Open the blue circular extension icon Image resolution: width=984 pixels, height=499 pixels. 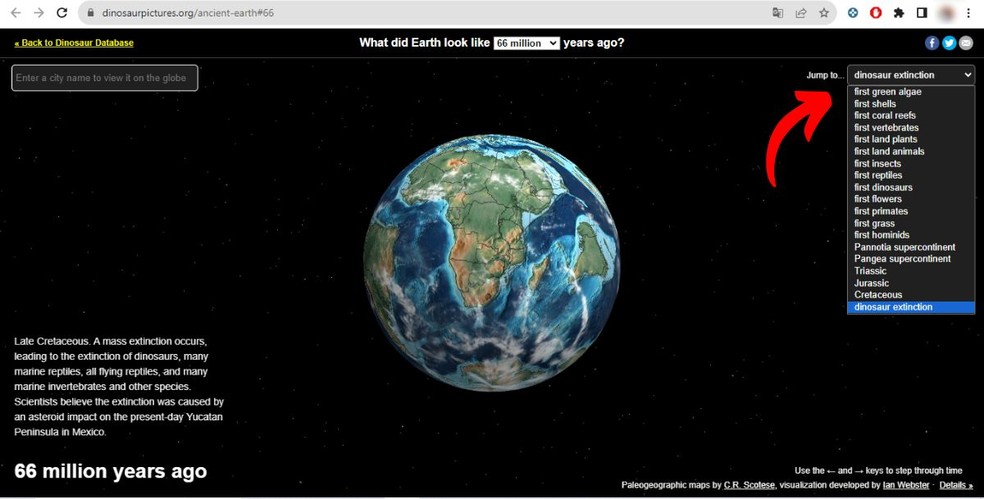coord(852,13)
